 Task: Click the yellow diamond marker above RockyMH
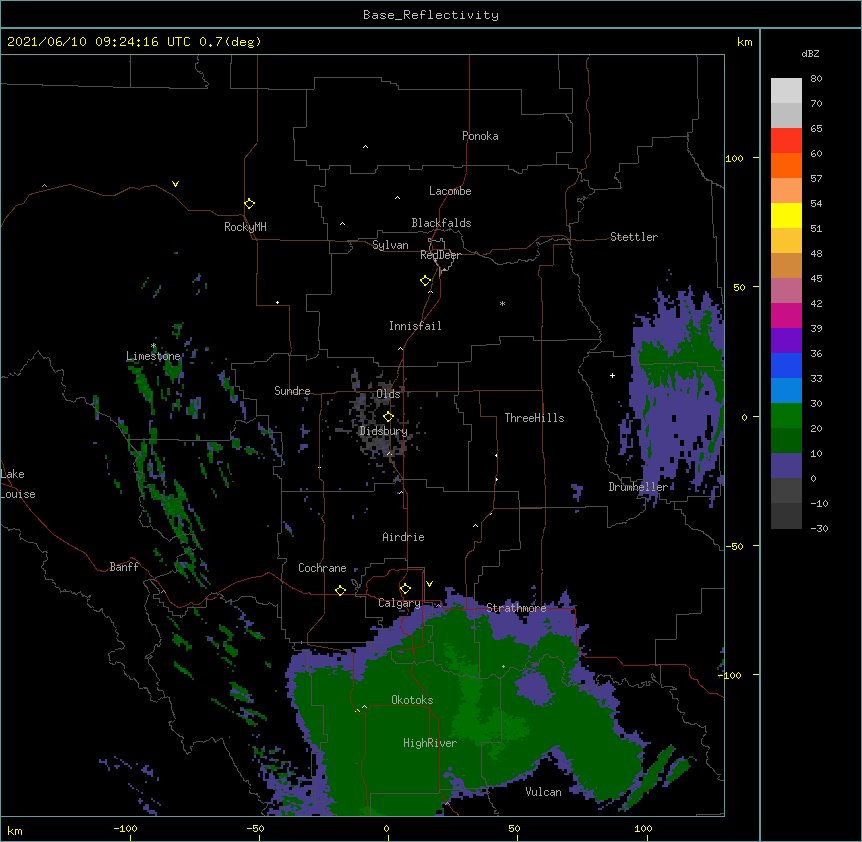250,203
